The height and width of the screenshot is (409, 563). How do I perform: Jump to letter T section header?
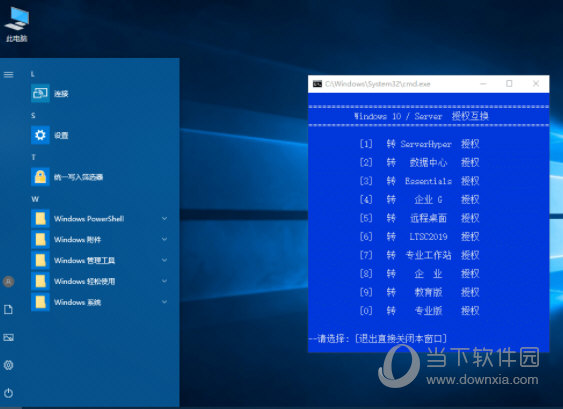coord(33,157)
